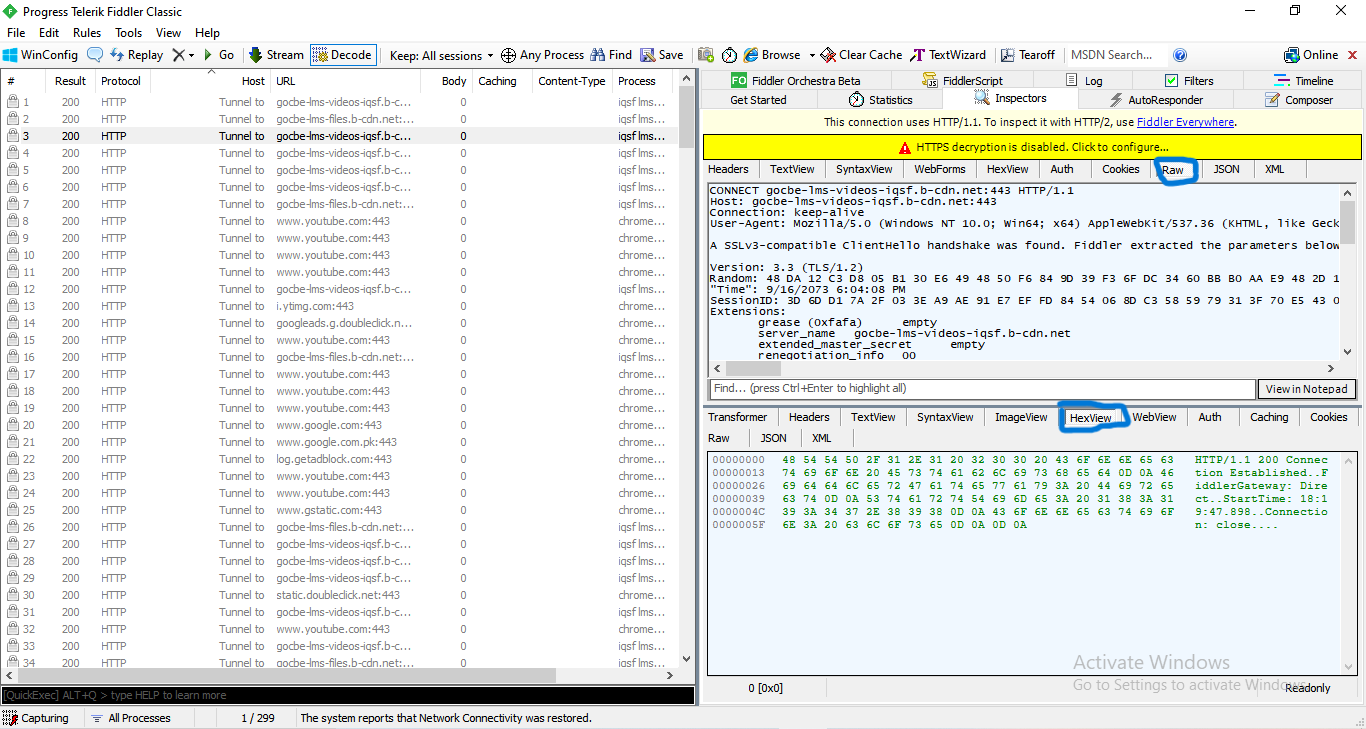Open the TextWizard tool
The height and width of the screenshot is (729, 1366).
(x=948, y=55)
